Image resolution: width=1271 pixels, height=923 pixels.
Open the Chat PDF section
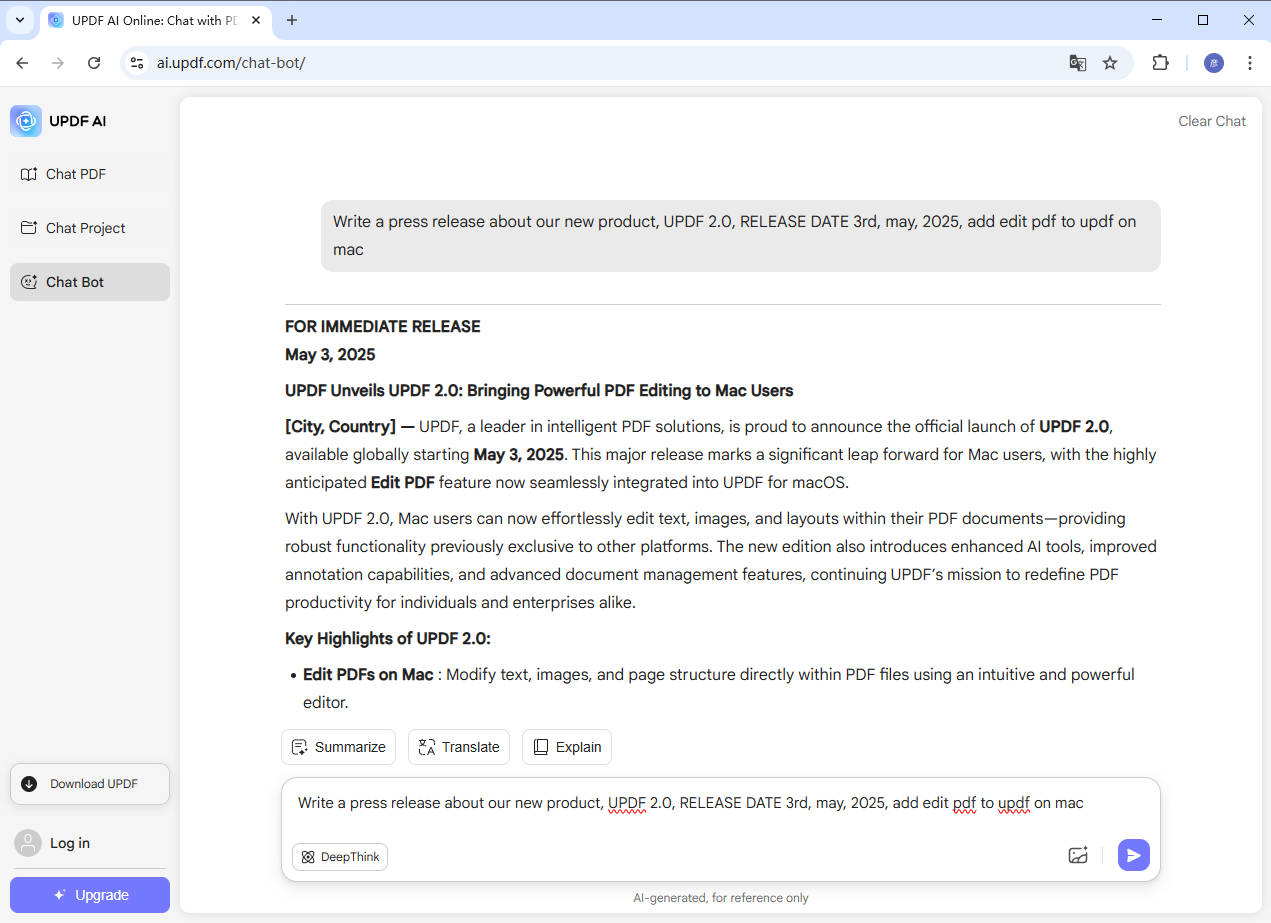90,174
